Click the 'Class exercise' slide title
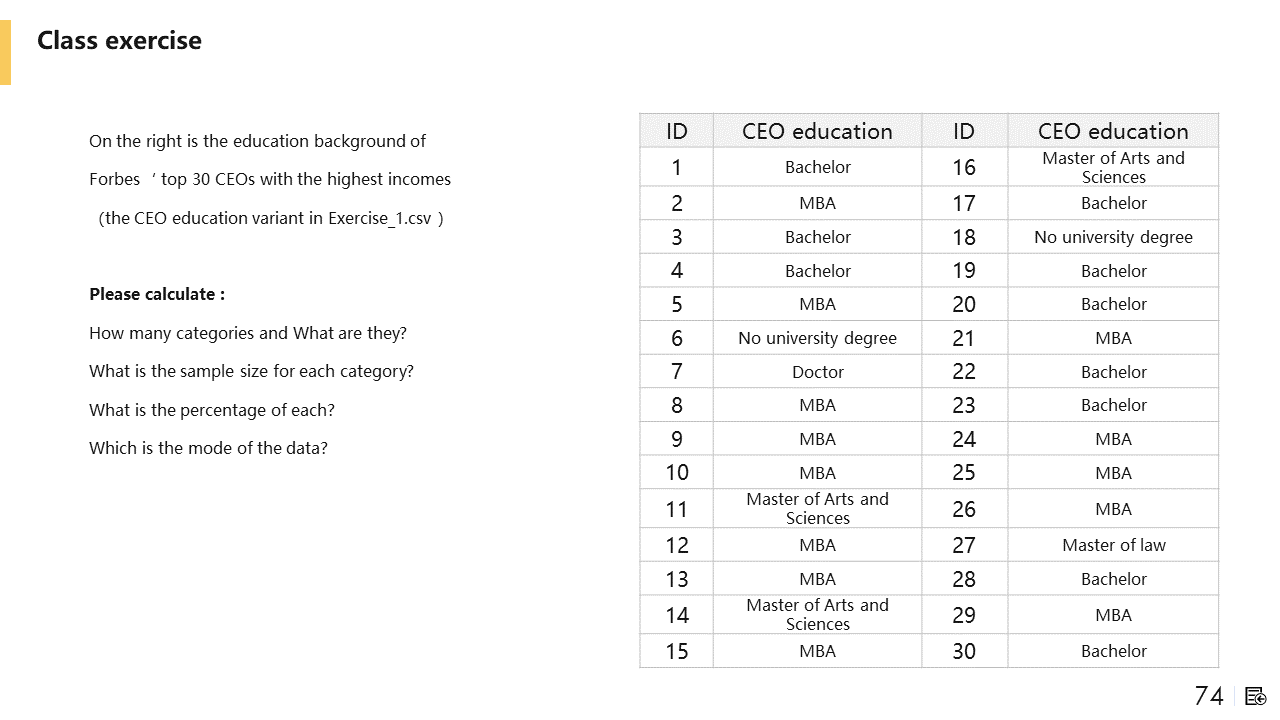This screenshot has width=1280, height=720. [119, 41]
